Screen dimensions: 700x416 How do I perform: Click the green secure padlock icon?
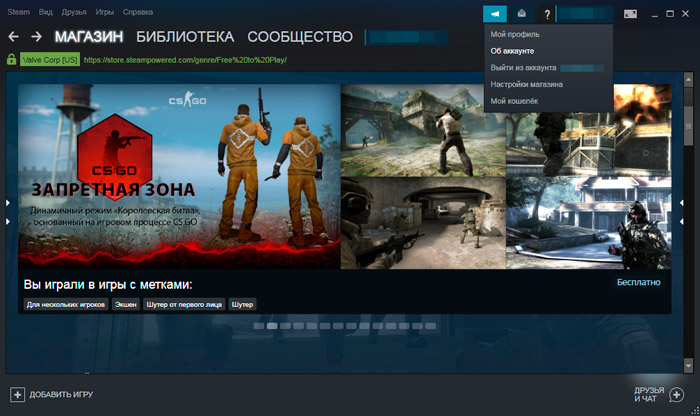(11, 59)
